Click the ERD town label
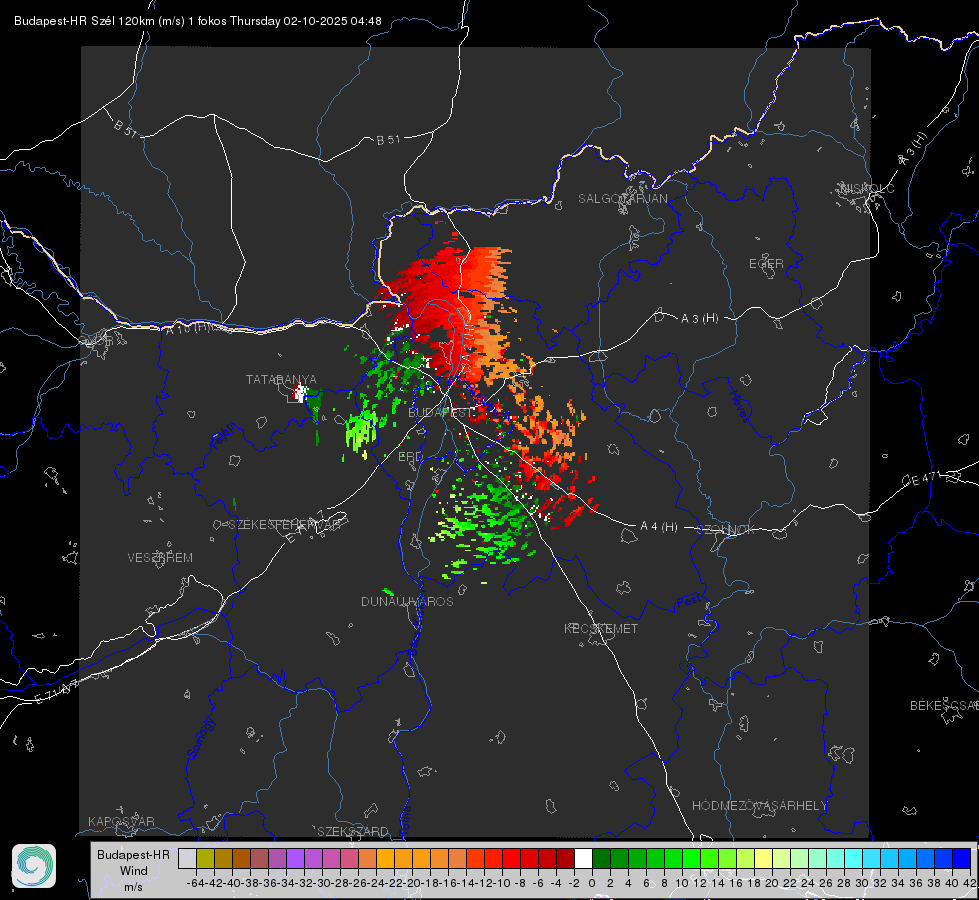Image resolution: width=979 pixels, height=900 pixels. coord(410,457)
